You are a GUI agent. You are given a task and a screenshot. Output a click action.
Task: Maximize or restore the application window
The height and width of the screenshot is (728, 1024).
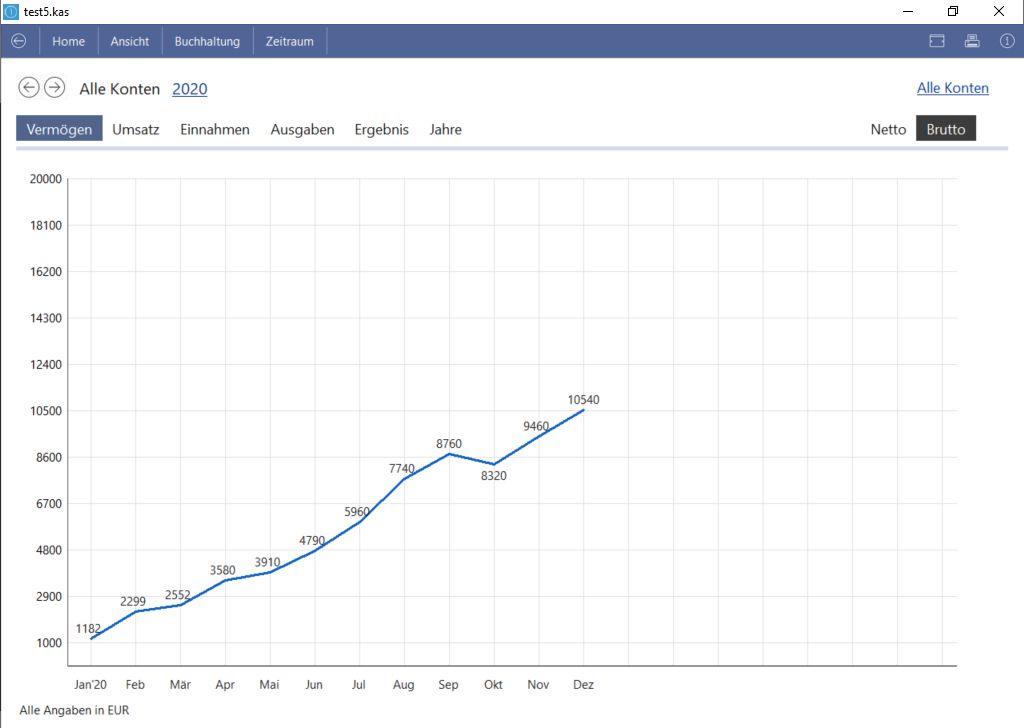click(x=953, y=11)
